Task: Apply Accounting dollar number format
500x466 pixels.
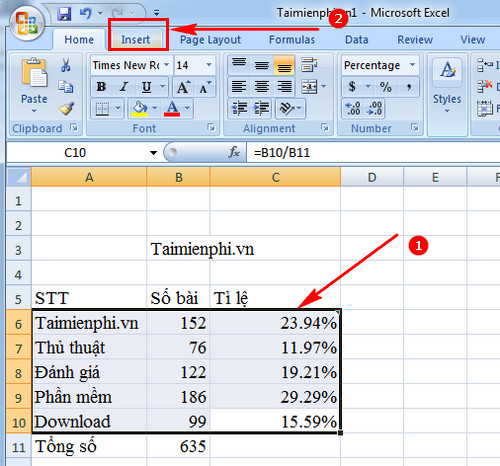Action: pos(352,87)
